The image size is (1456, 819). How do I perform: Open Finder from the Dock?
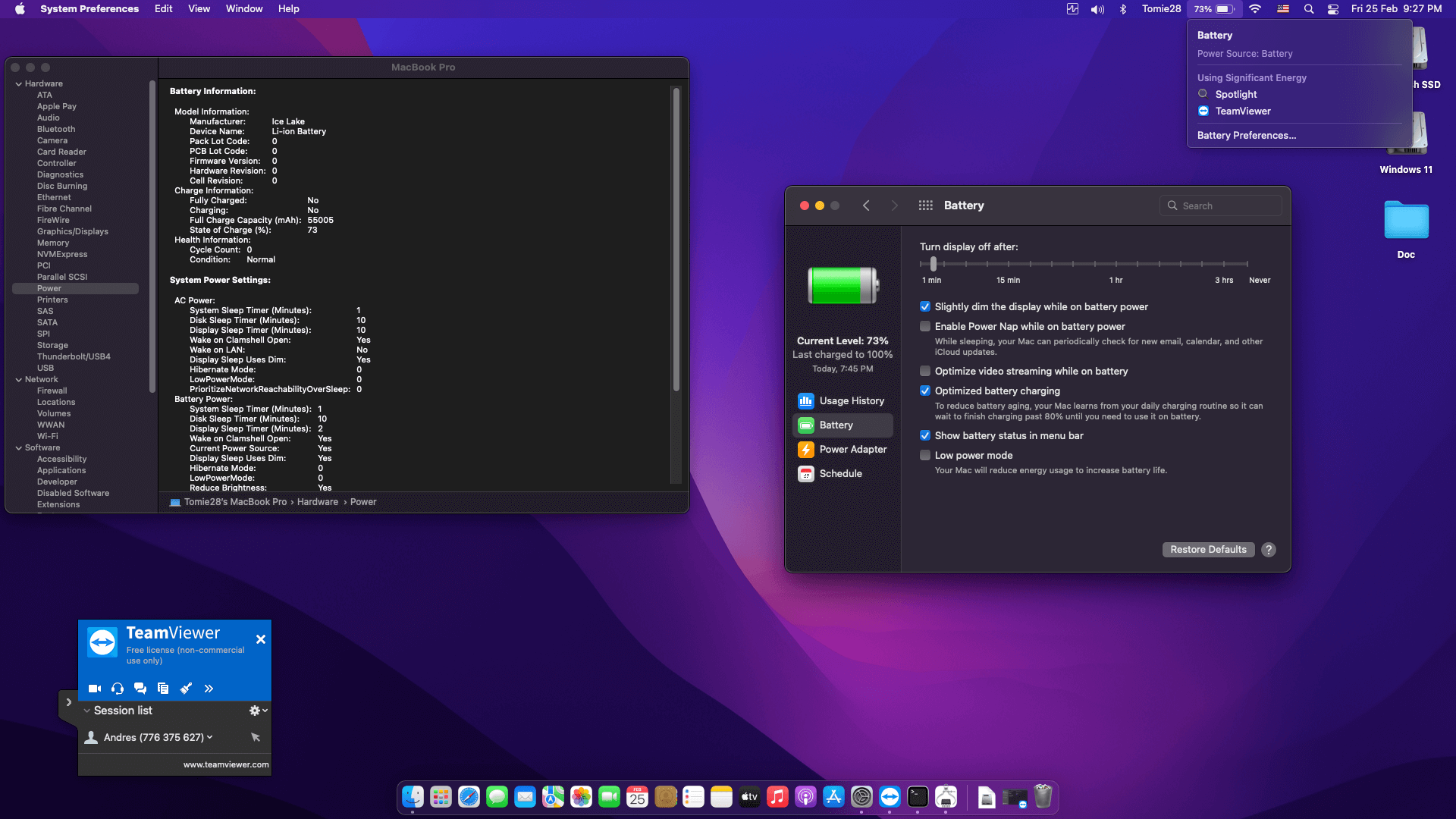413,796
